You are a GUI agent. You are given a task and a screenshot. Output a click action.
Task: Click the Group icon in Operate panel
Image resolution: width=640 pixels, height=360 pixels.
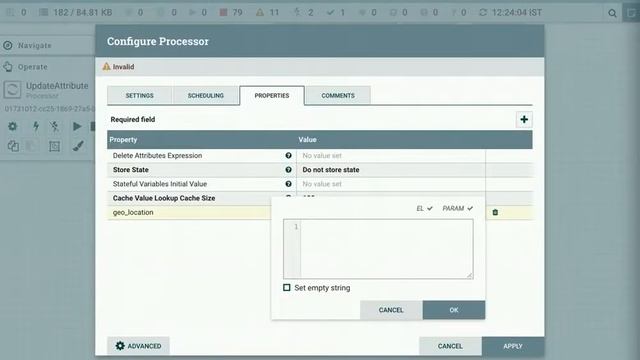pos(54,146)
